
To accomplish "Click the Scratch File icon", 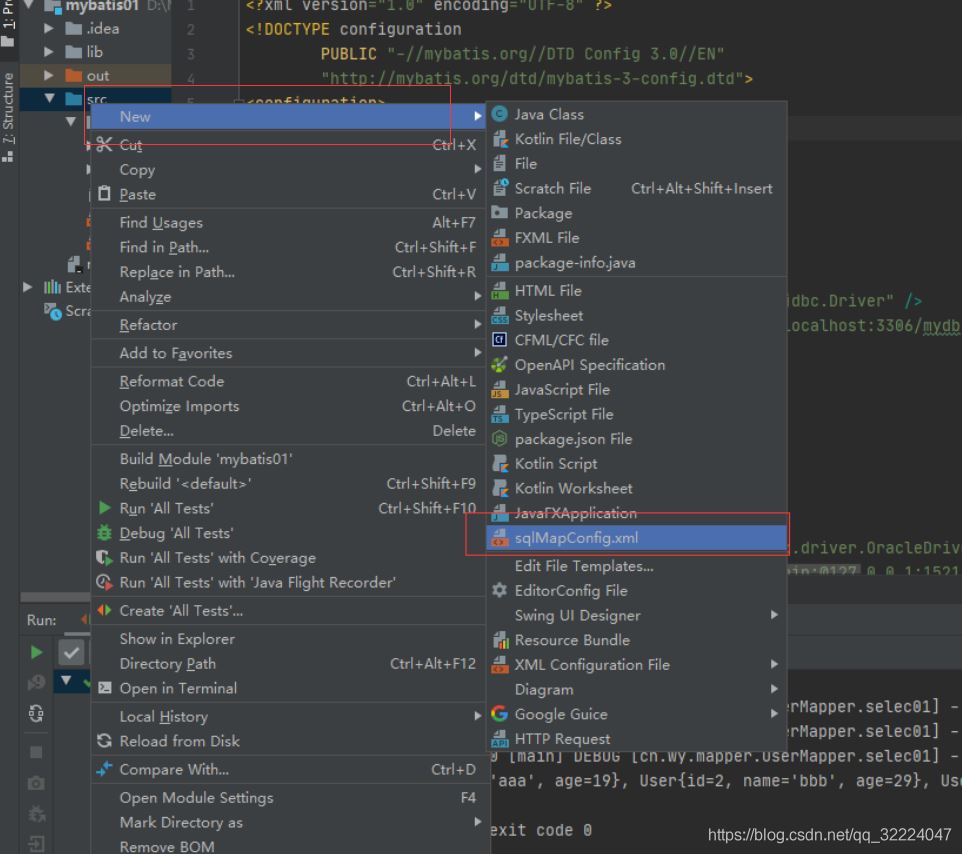I will pyautogui.click(x=500, y=188).
